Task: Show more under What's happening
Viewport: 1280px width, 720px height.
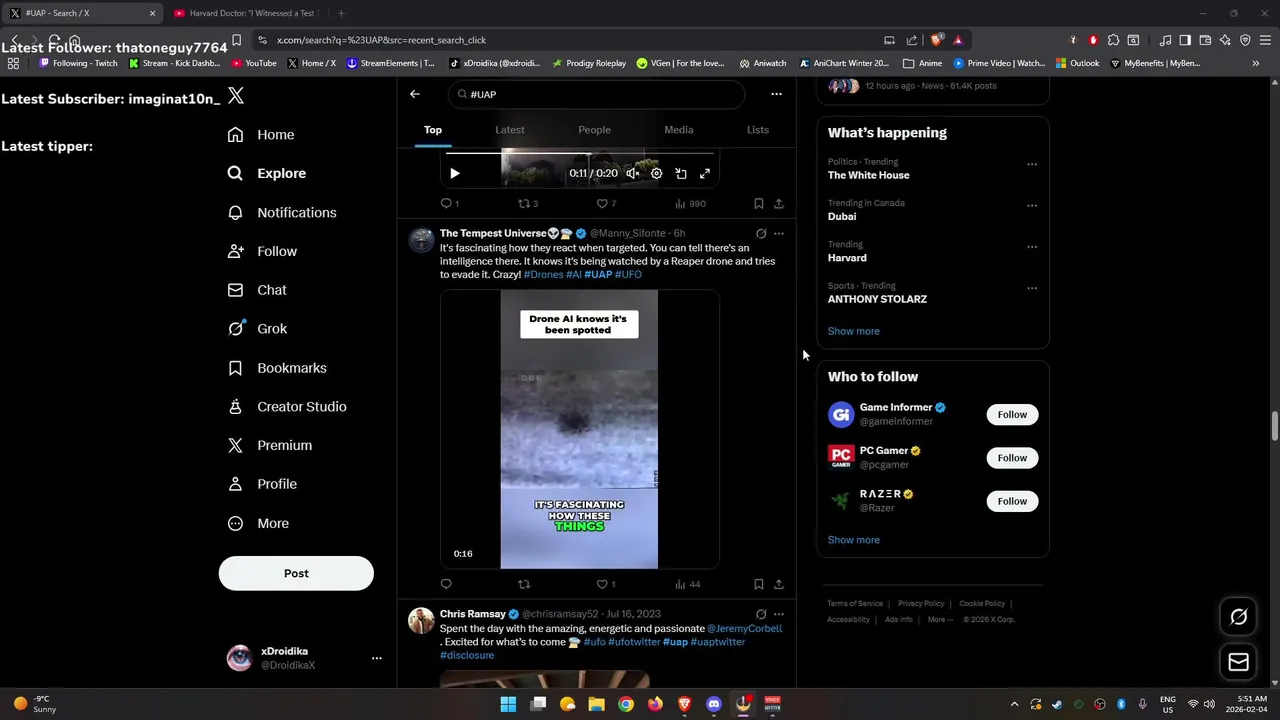Action: 854,331
